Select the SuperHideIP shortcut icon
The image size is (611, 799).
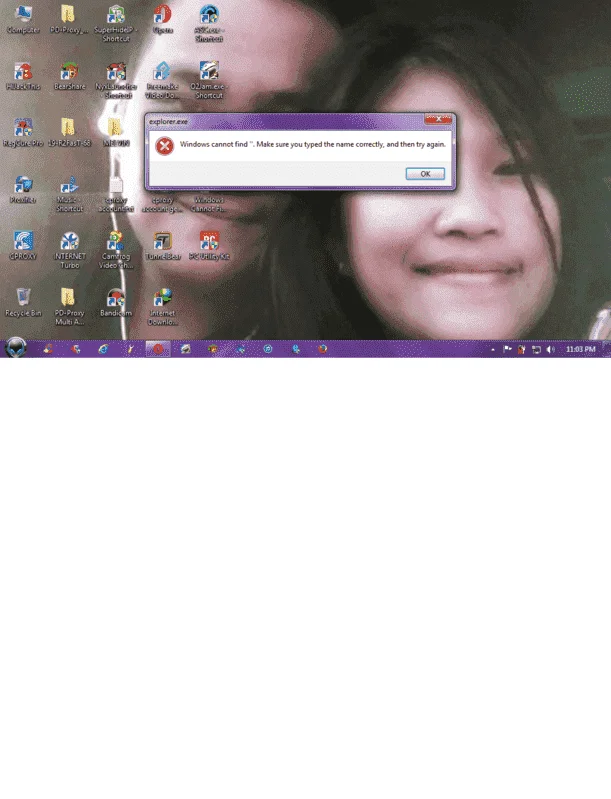click(116, 23)
